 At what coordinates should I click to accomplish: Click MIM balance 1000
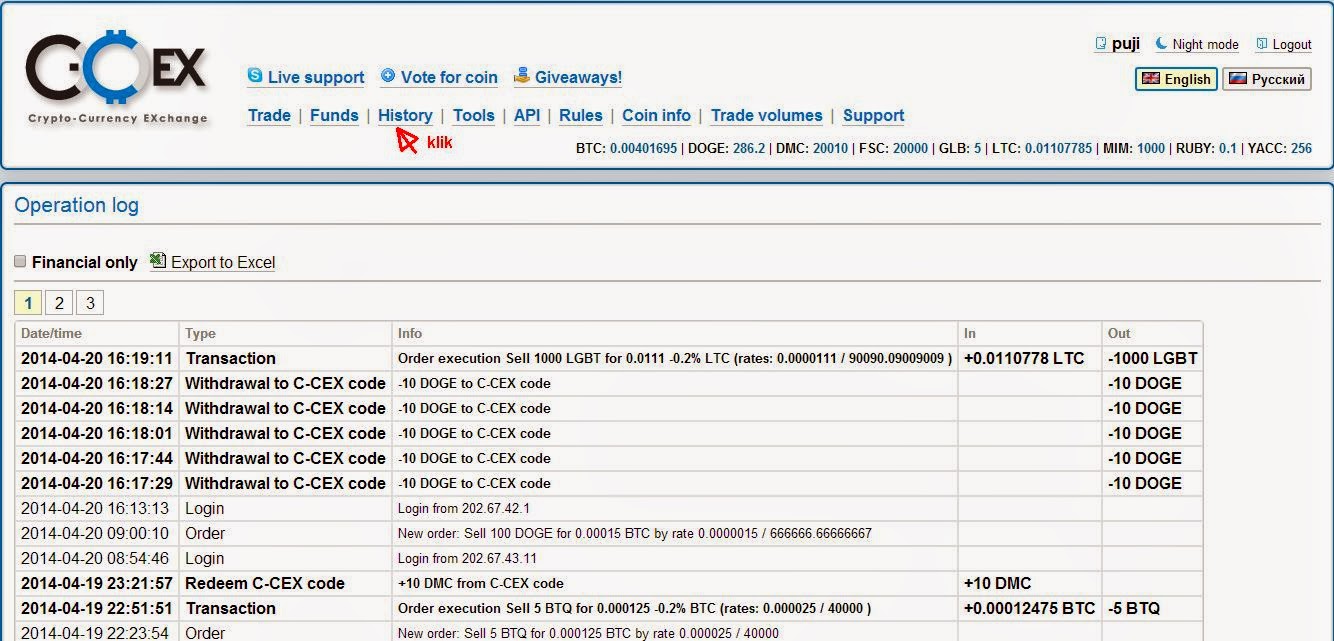click(x=1151, y=148)
